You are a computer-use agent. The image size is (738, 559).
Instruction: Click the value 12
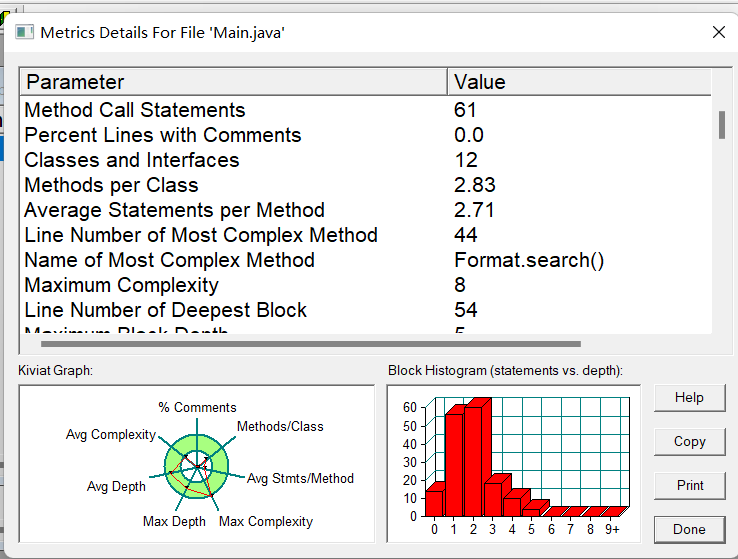(466, 160)
